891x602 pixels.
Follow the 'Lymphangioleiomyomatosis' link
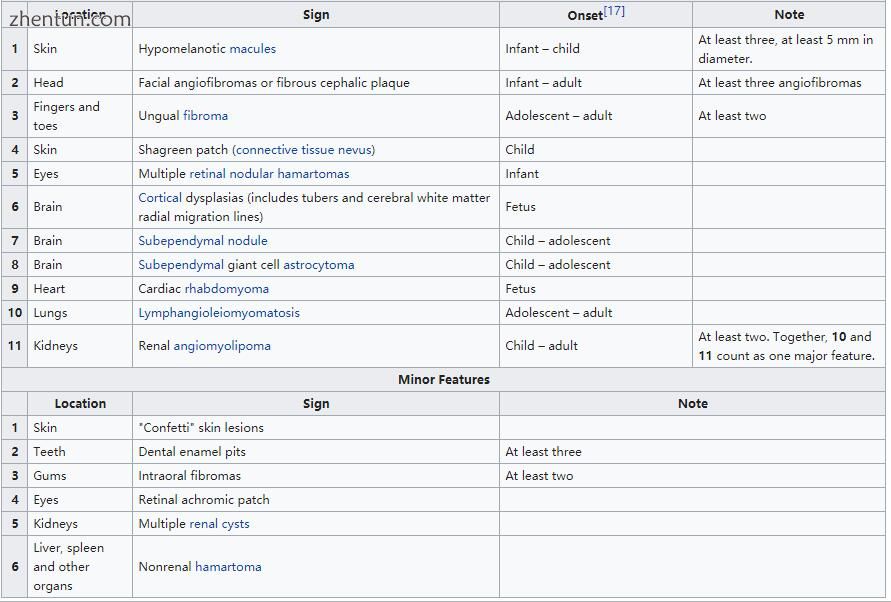tap(219, 313)
